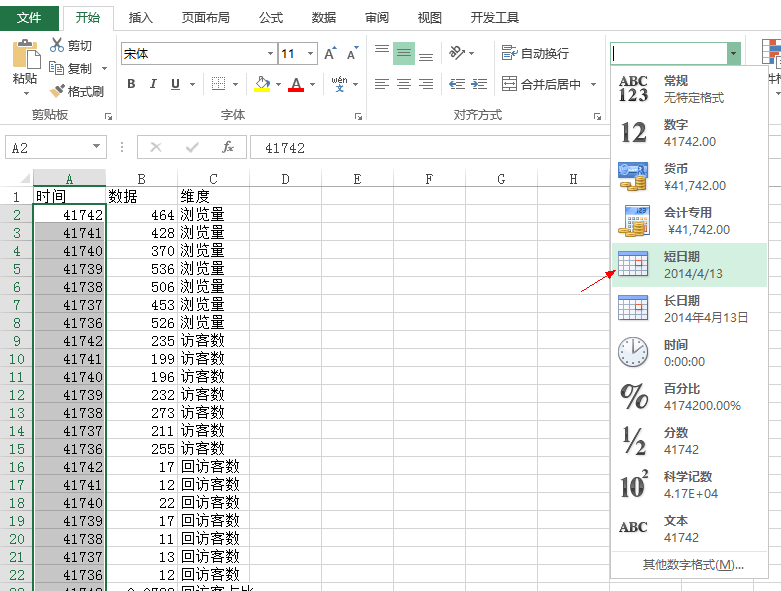Click the text orientation icon

(457, 52)
